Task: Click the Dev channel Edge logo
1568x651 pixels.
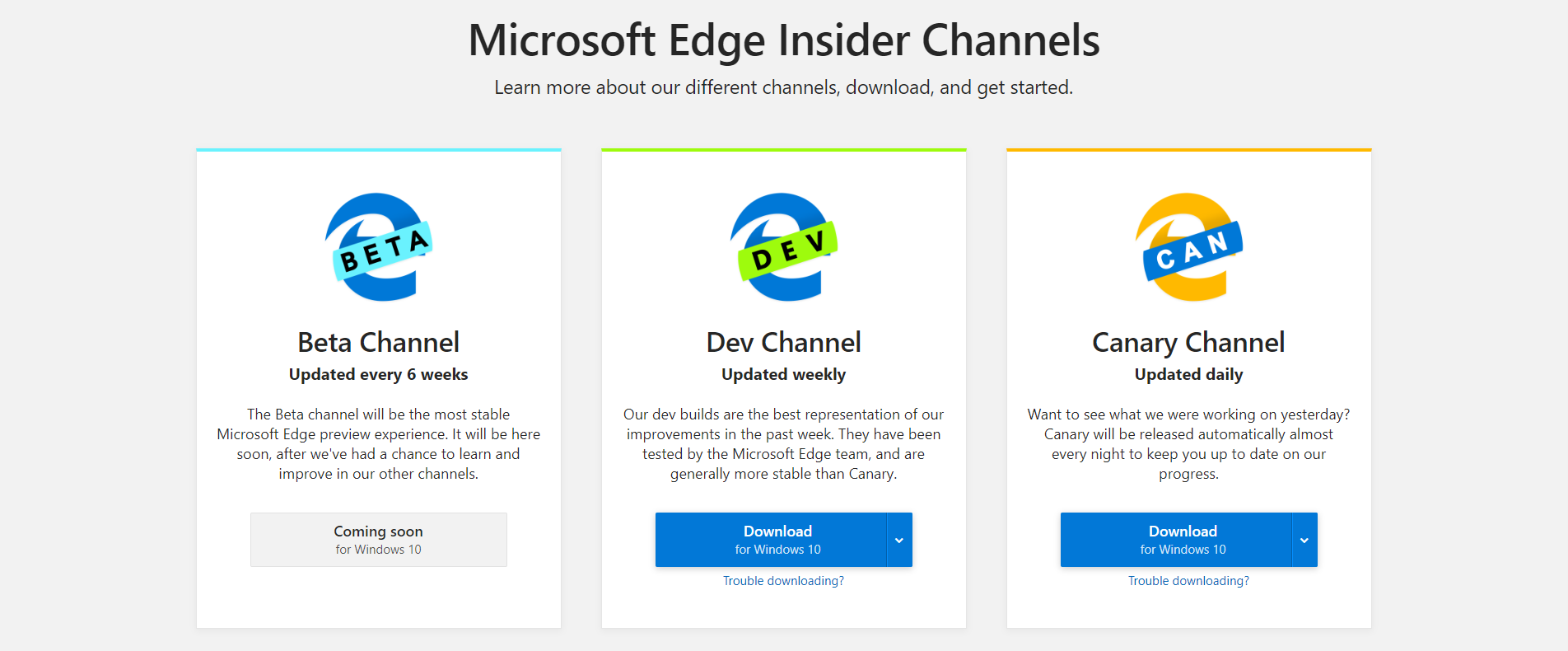Action: click(784, 247)
